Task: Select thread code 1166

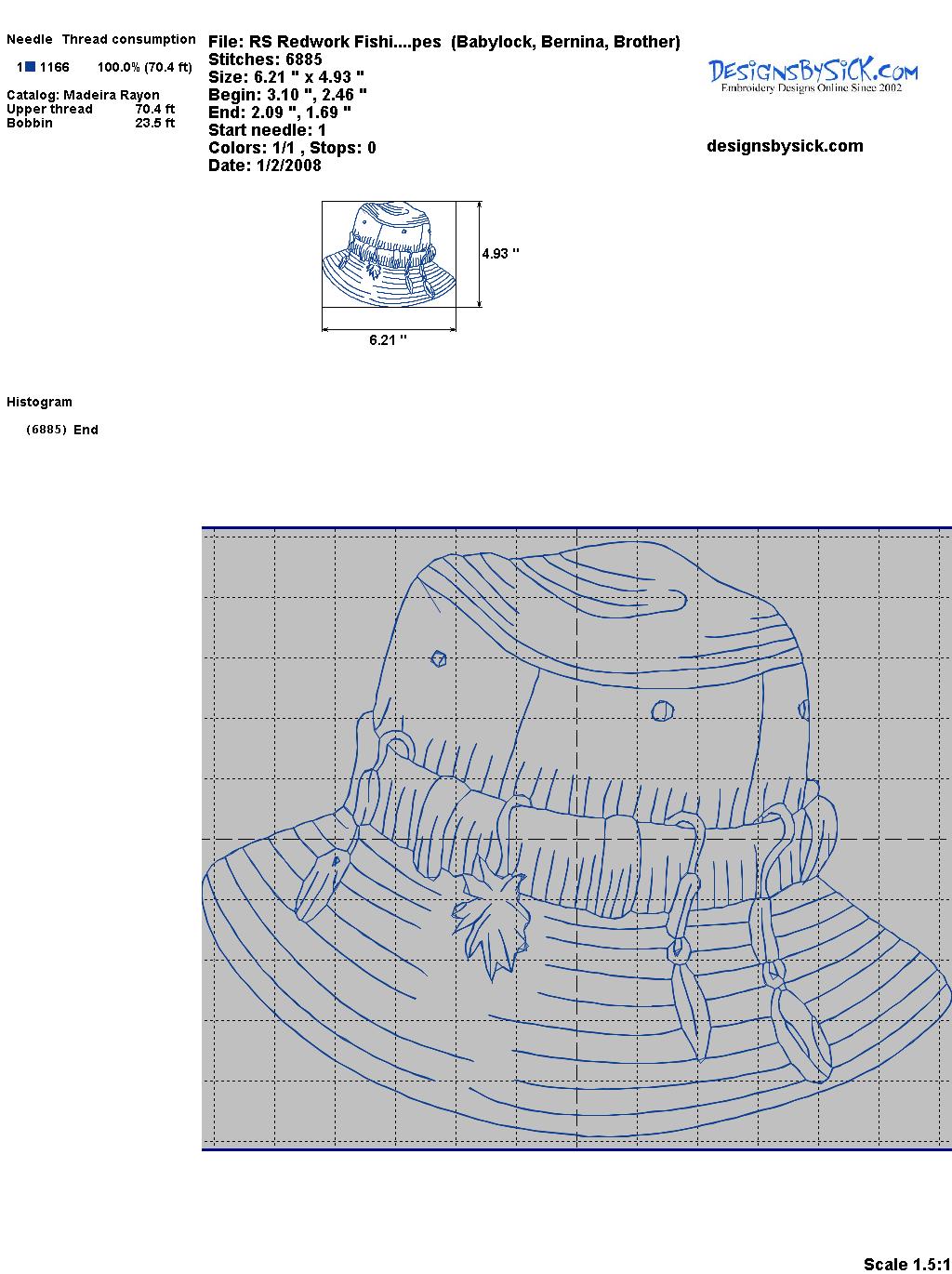Action: (x=54, y=67)
